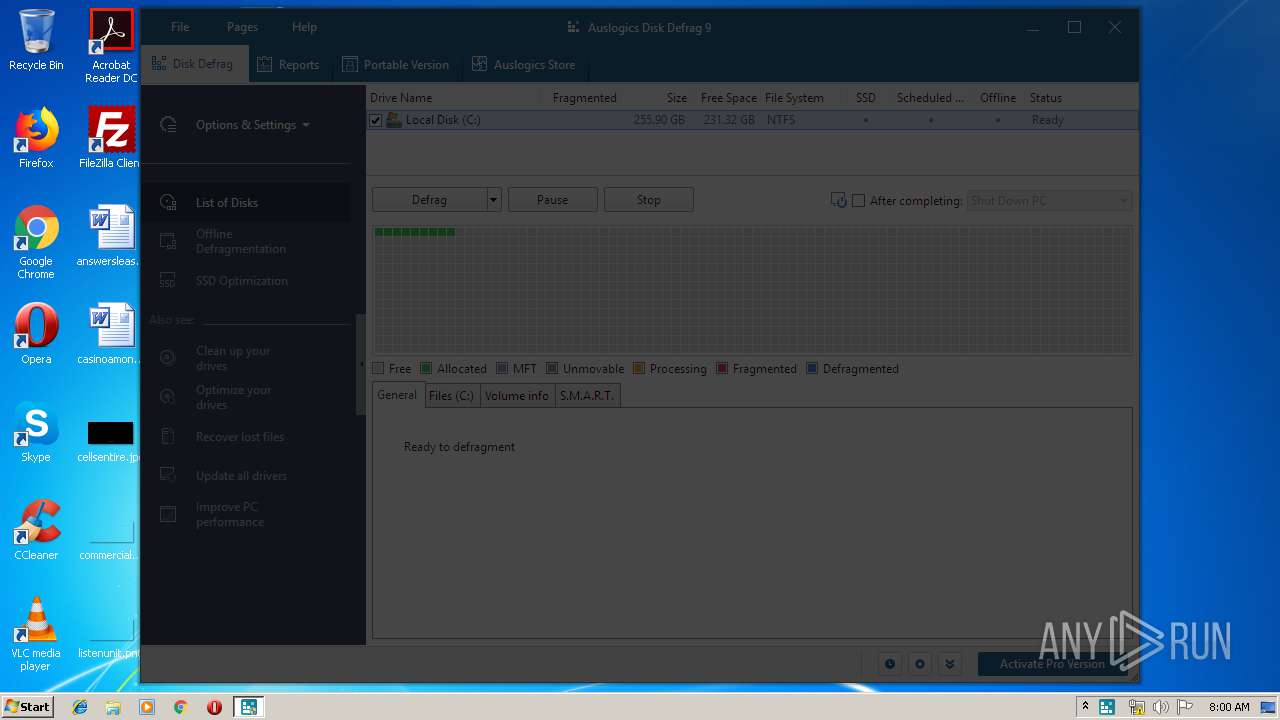This screenshot has width=1280, height=720.
Task: Click Improve PC performance icon
Action: [169, 514]
